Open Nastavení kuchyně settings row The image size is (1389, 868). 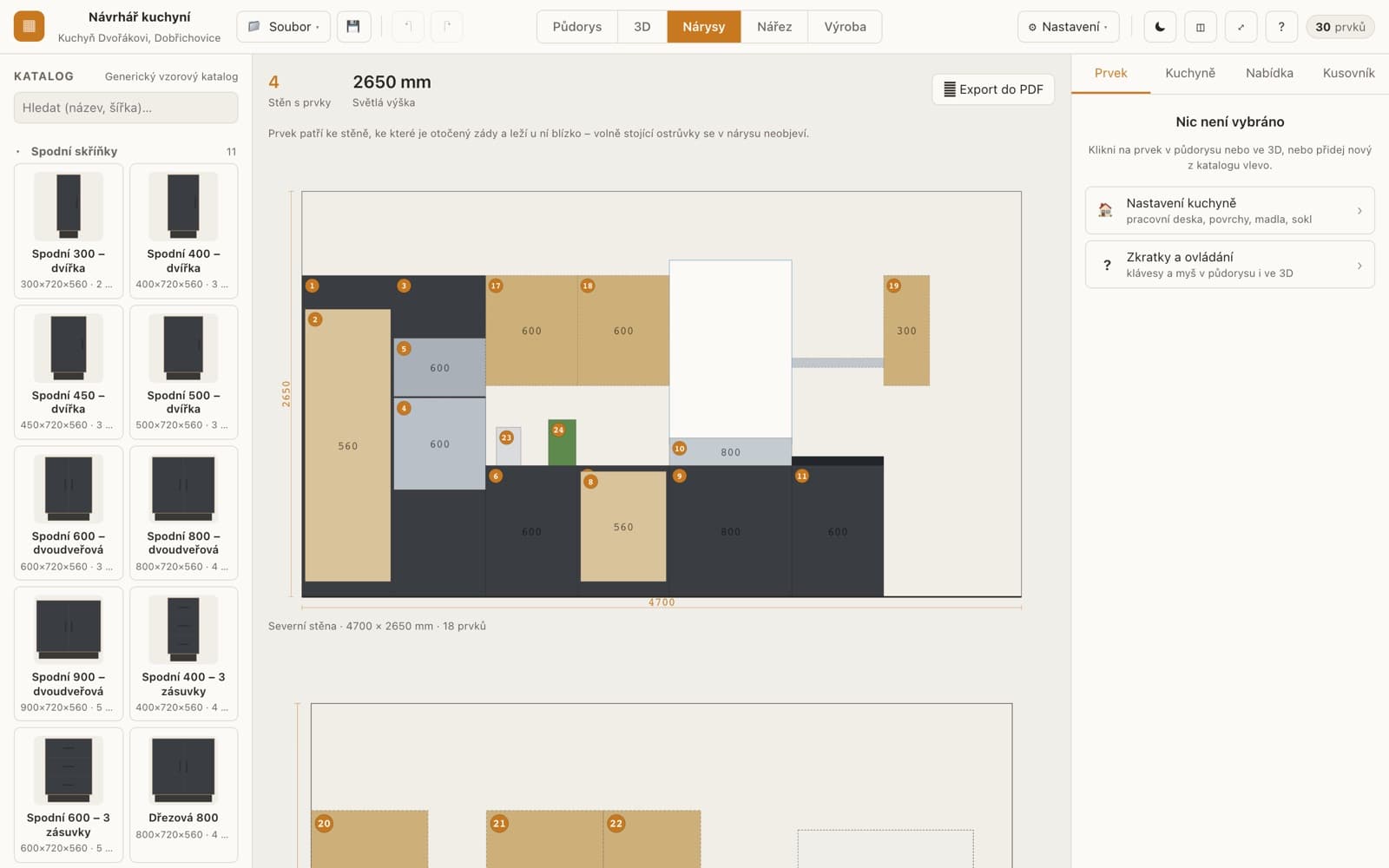click(x=1229, y=210)
